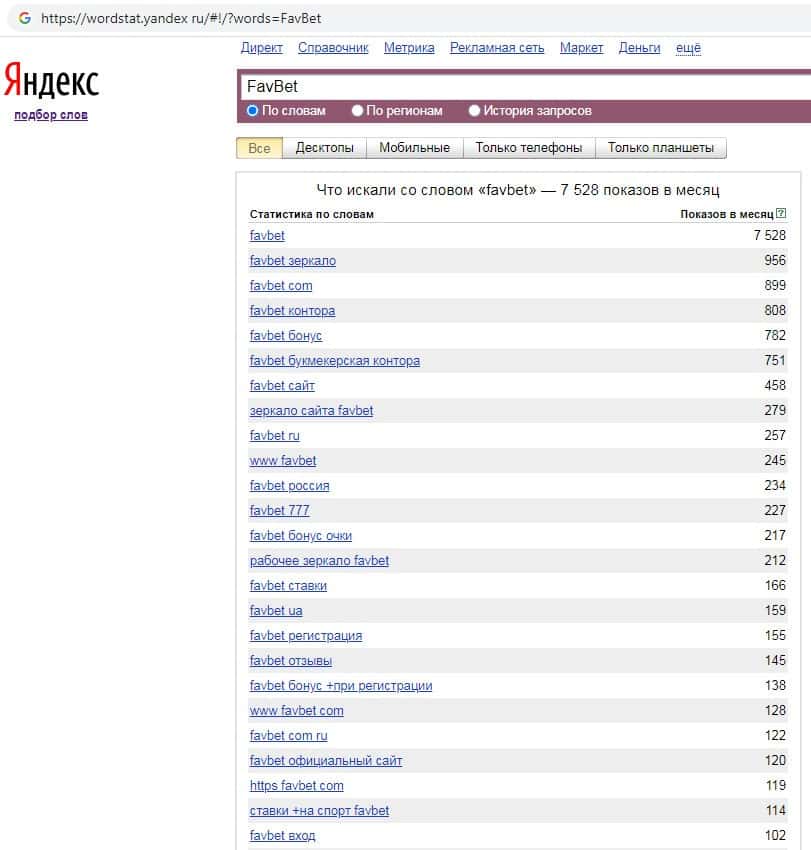Click the favbet букмекерская контора link
The image size is (811, 850).
click(334, 361)
